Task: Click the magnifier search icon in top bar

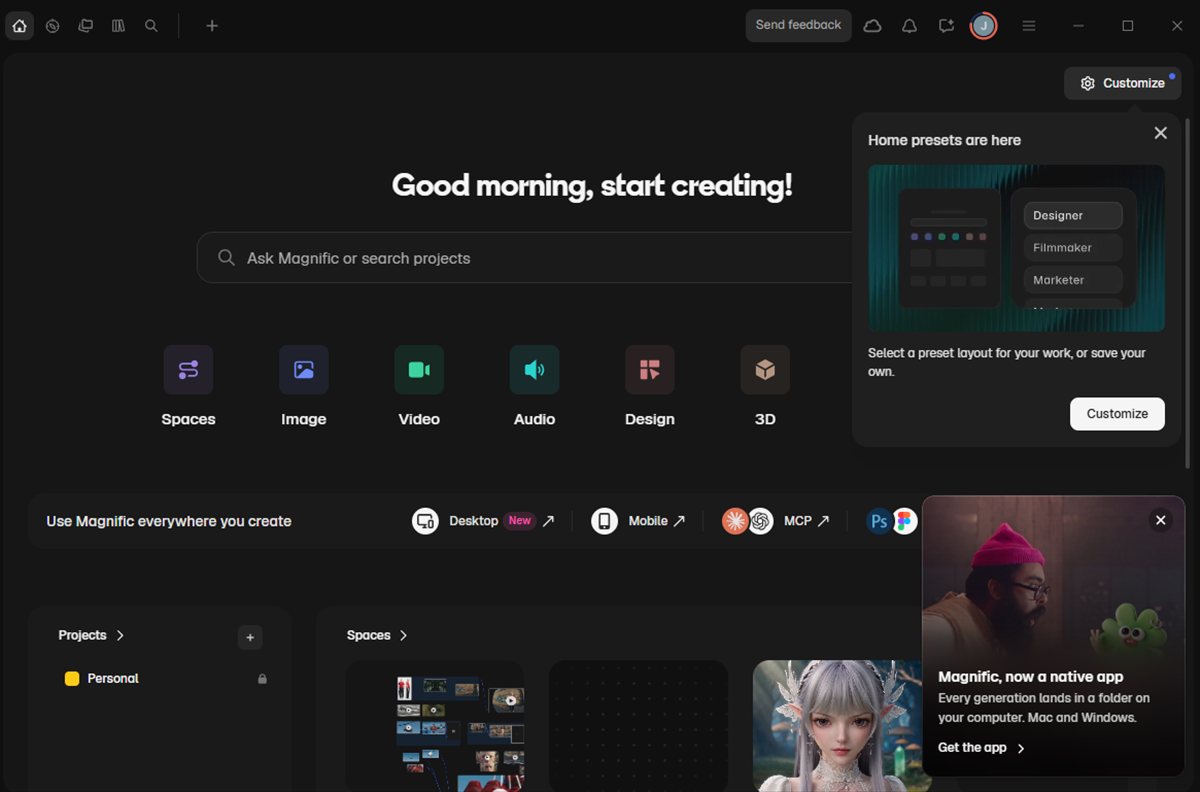Action: pyautogui.click(x=151, y=26)
